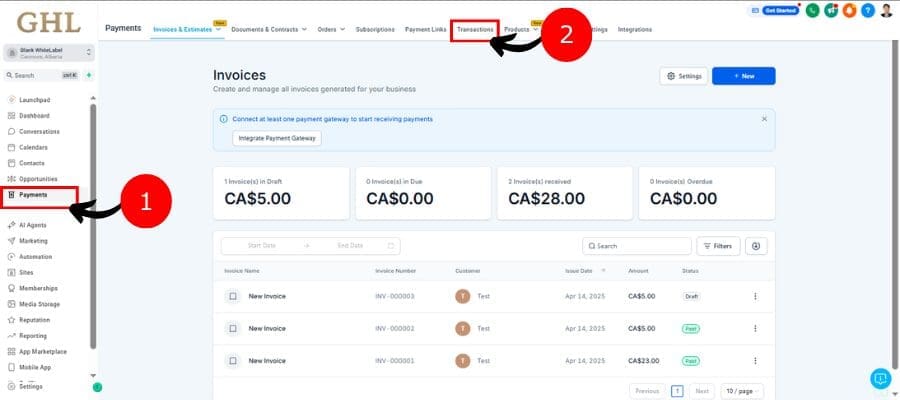900x400 pixels.
Task: Click the INV-000003 invoice number
Action: click(x=395, y=296)
